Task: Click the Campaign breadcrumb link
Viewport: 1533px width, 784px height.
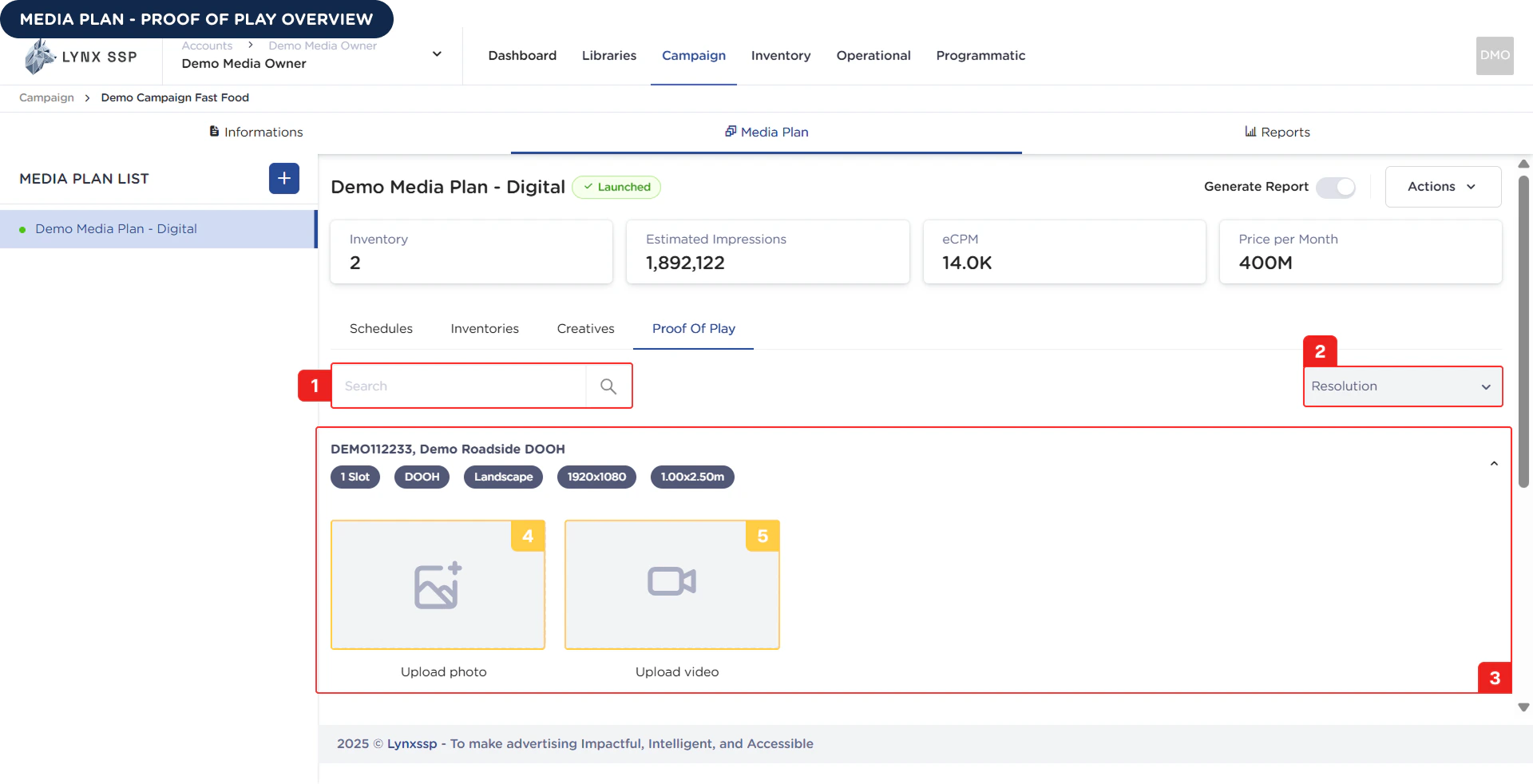Action: click(x=46, y=97)
